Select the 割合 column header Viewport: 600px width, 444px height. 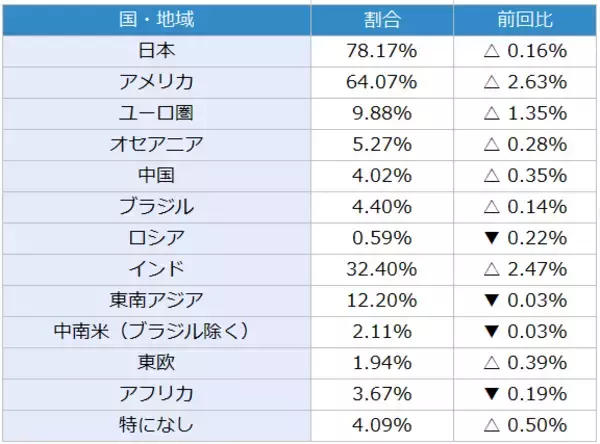coord(381,19)
